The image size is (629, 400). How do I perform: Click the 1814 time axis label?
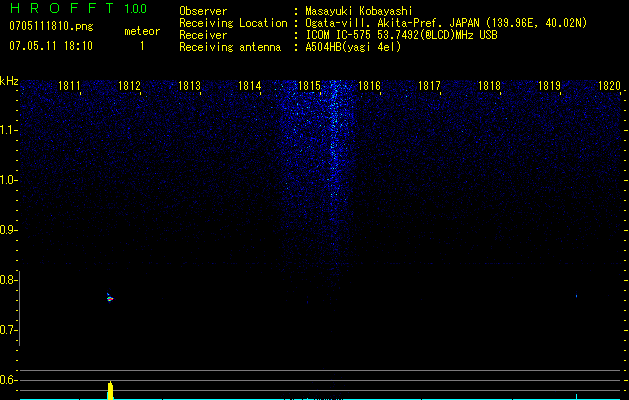pos(250,86)
